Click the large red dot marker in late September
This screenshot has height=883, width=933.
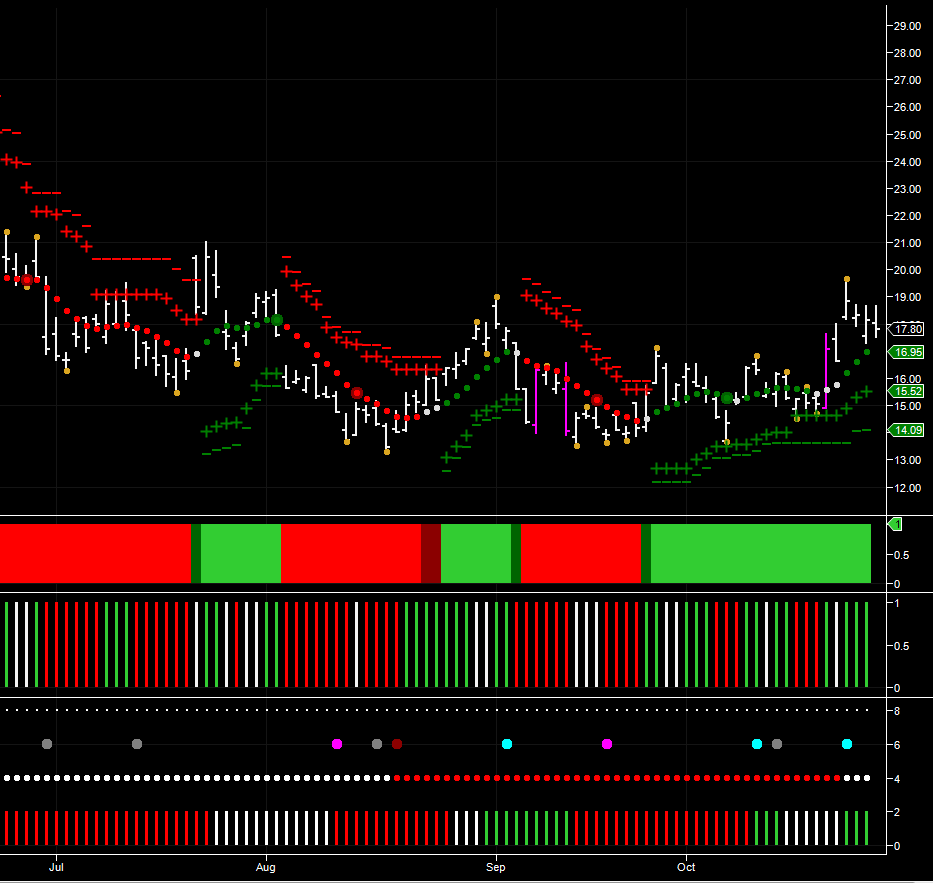[x=597, y=400]
